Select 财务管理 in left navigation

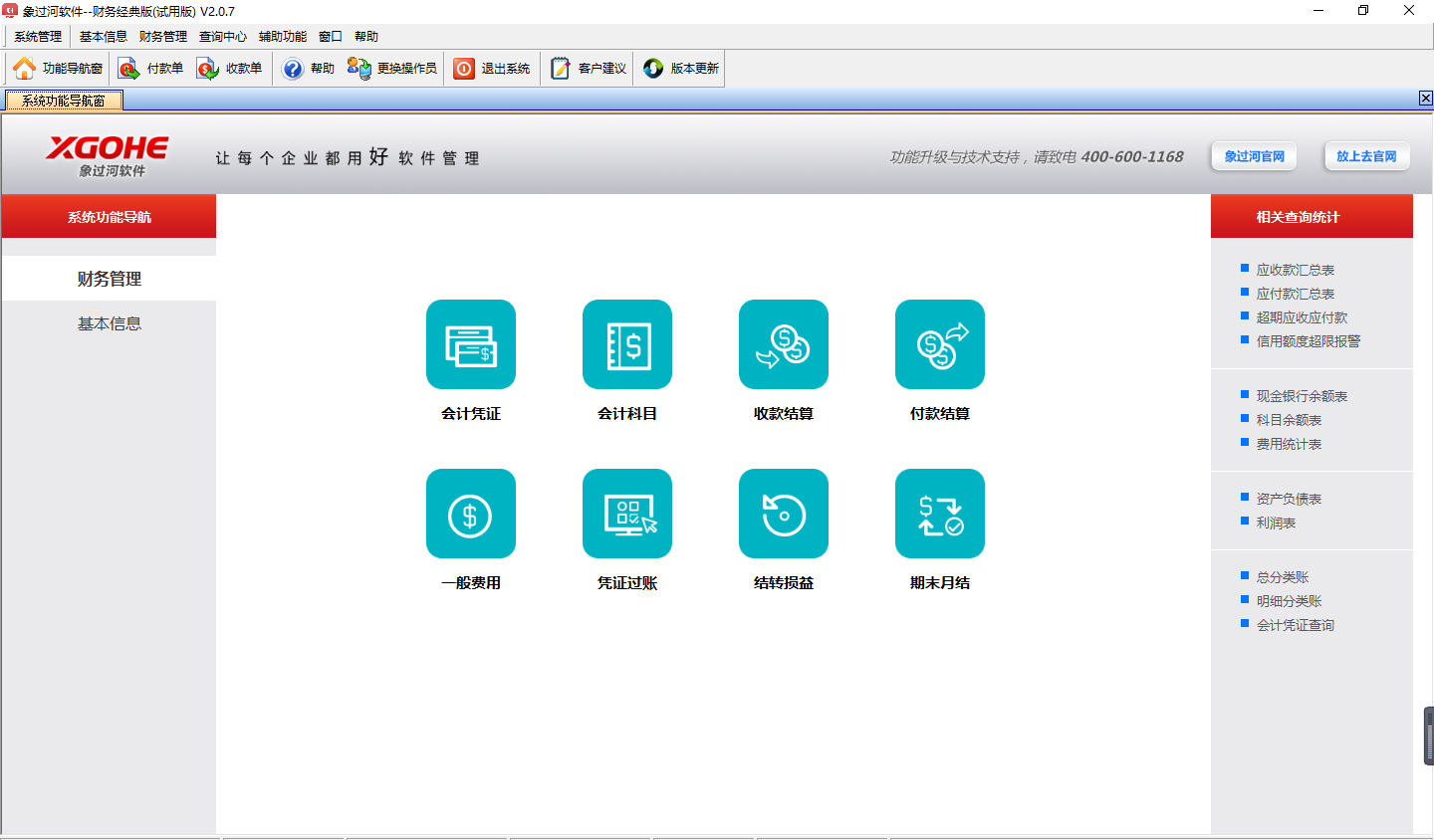(110, 279)
